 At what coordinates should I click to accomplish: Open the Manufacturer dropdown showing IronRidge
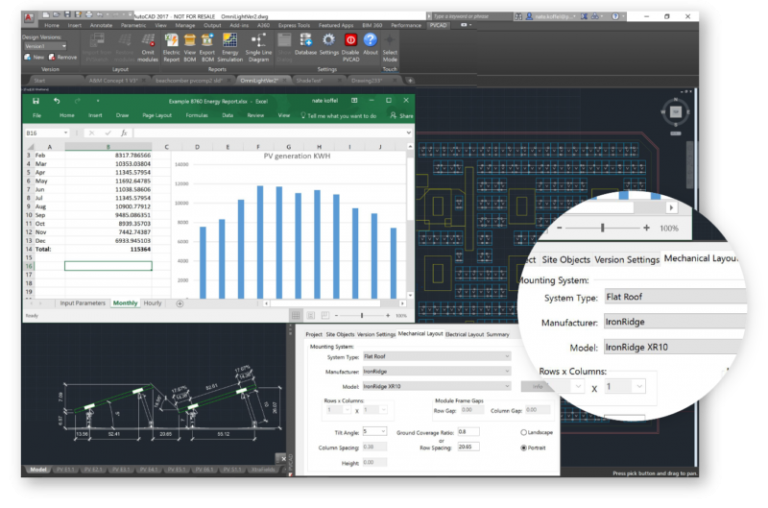pyautogui.click(x=435, y=371)
